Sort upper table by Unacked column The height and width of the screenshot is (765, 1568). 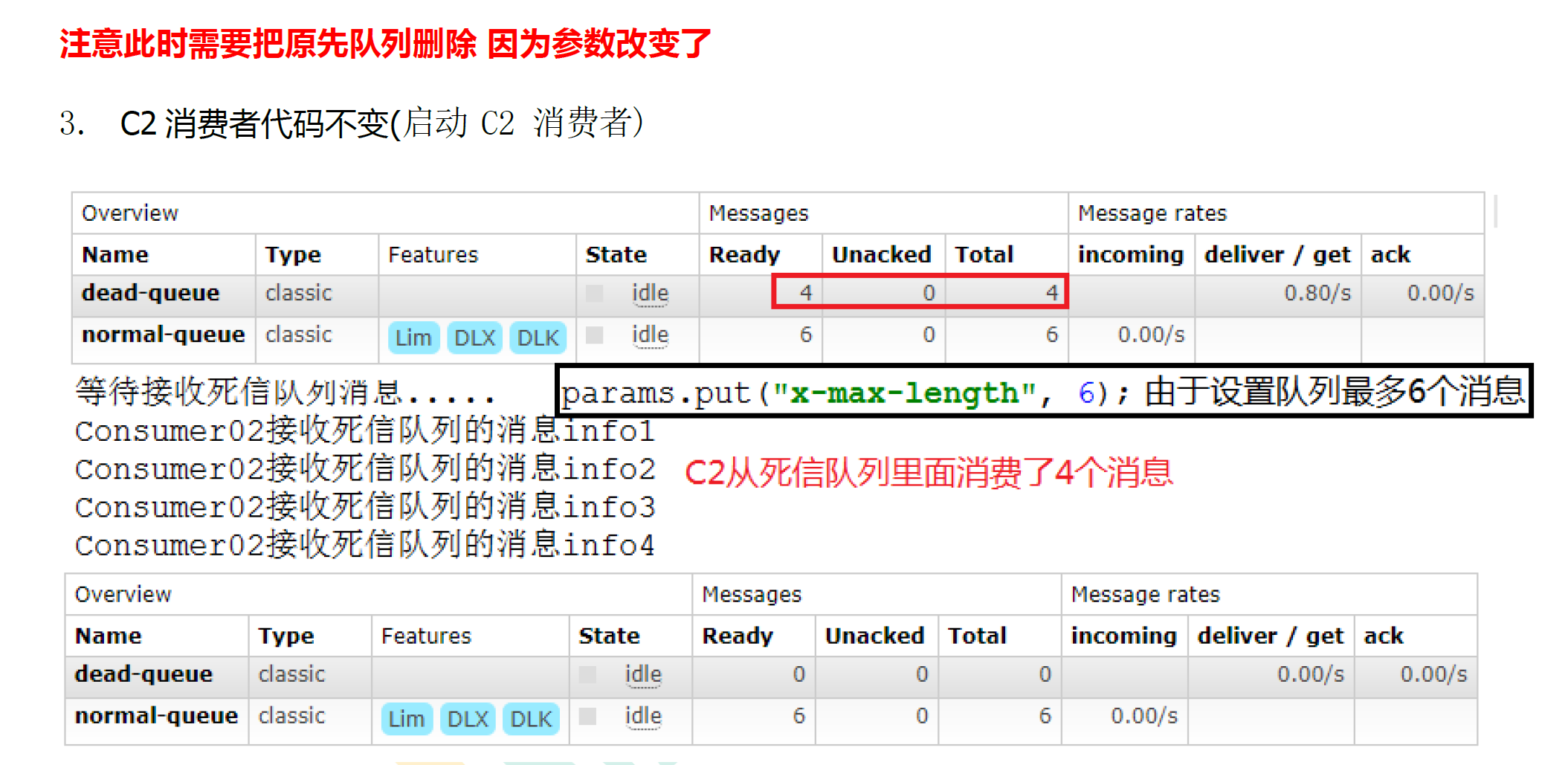[882, 255]
